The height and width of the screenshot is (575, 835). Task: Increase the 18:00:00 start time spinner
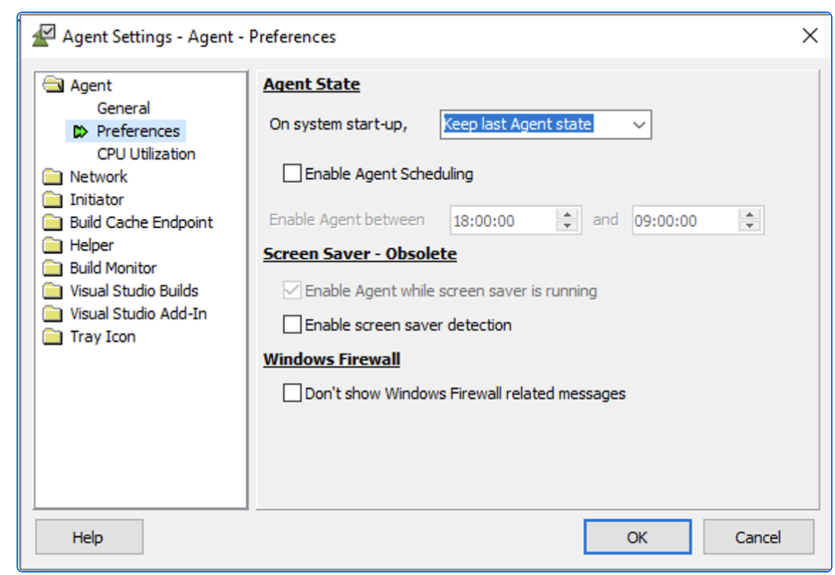pyautogui.click(x=568, y=214)
